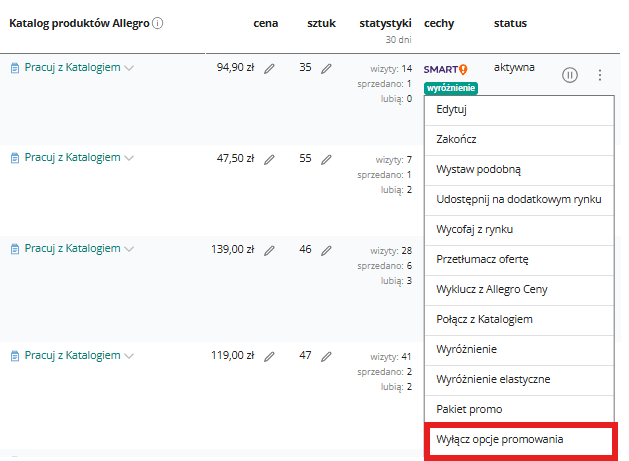The width and height of the screenshot is (629, 461).
Task: Expand Pracuj z Katalogiem chevron in 139,00 zł row
Action: pyautogui.click(x=129, y=249)
